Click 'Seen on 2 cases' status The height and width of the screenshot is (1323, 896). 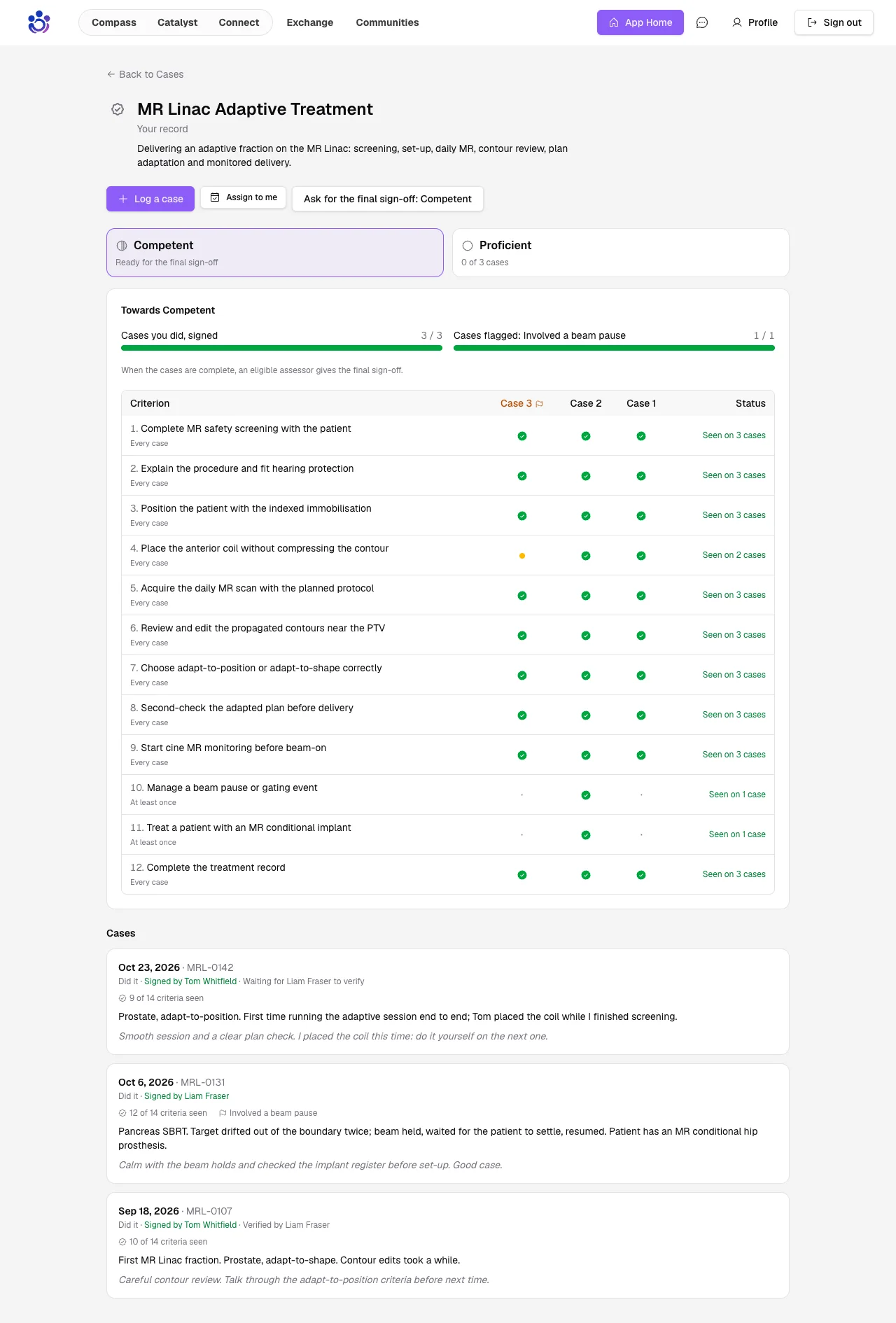(734, 555)
